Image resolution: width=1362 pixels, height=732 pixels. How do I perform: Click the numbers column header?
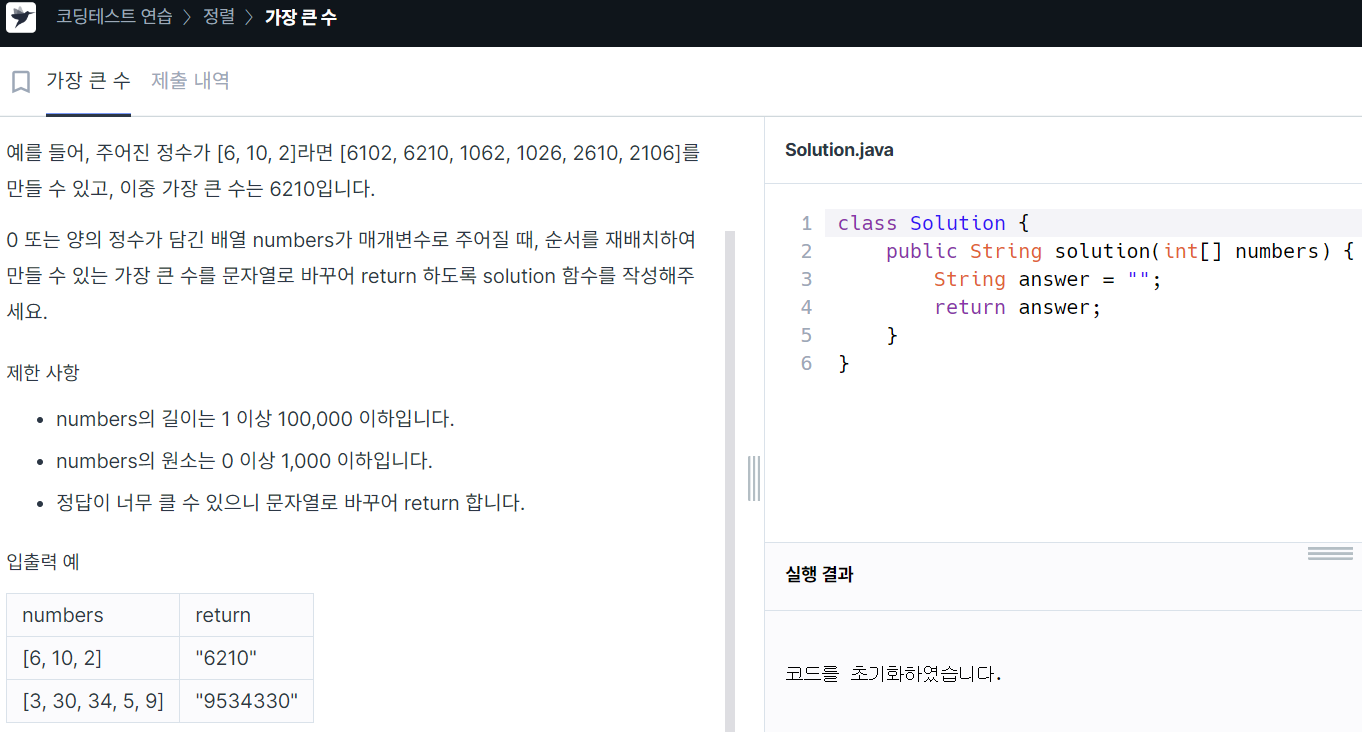[93, 615]
